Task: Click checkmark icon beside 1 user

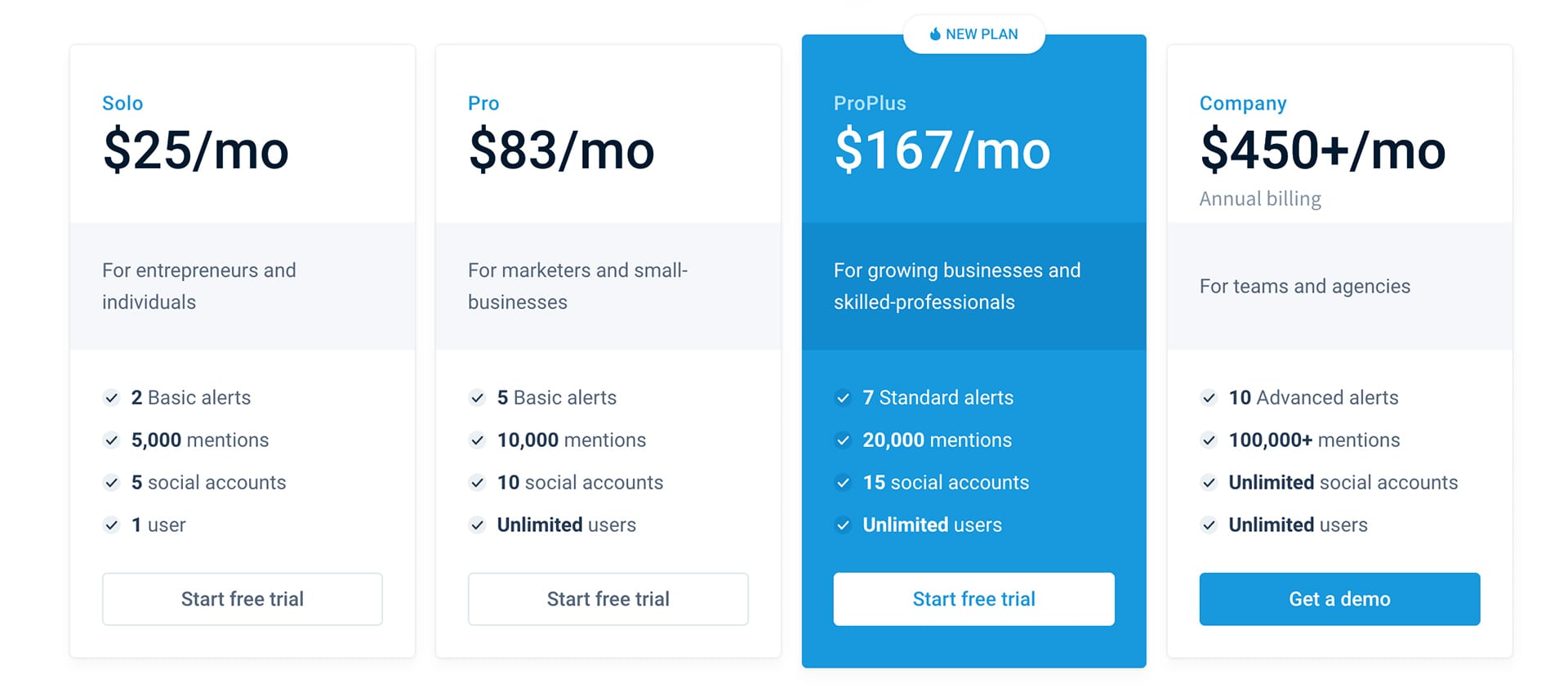Action: tap(112, 525)
